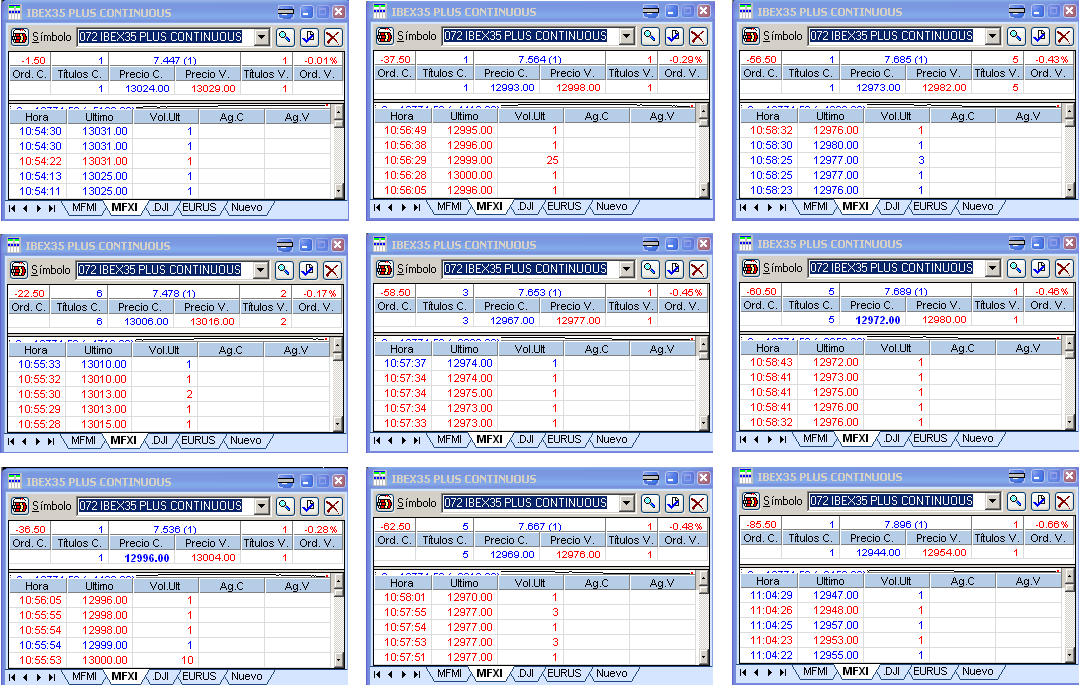Open symbol dropdown in the -0.28% window

click(x=262, y=506)
